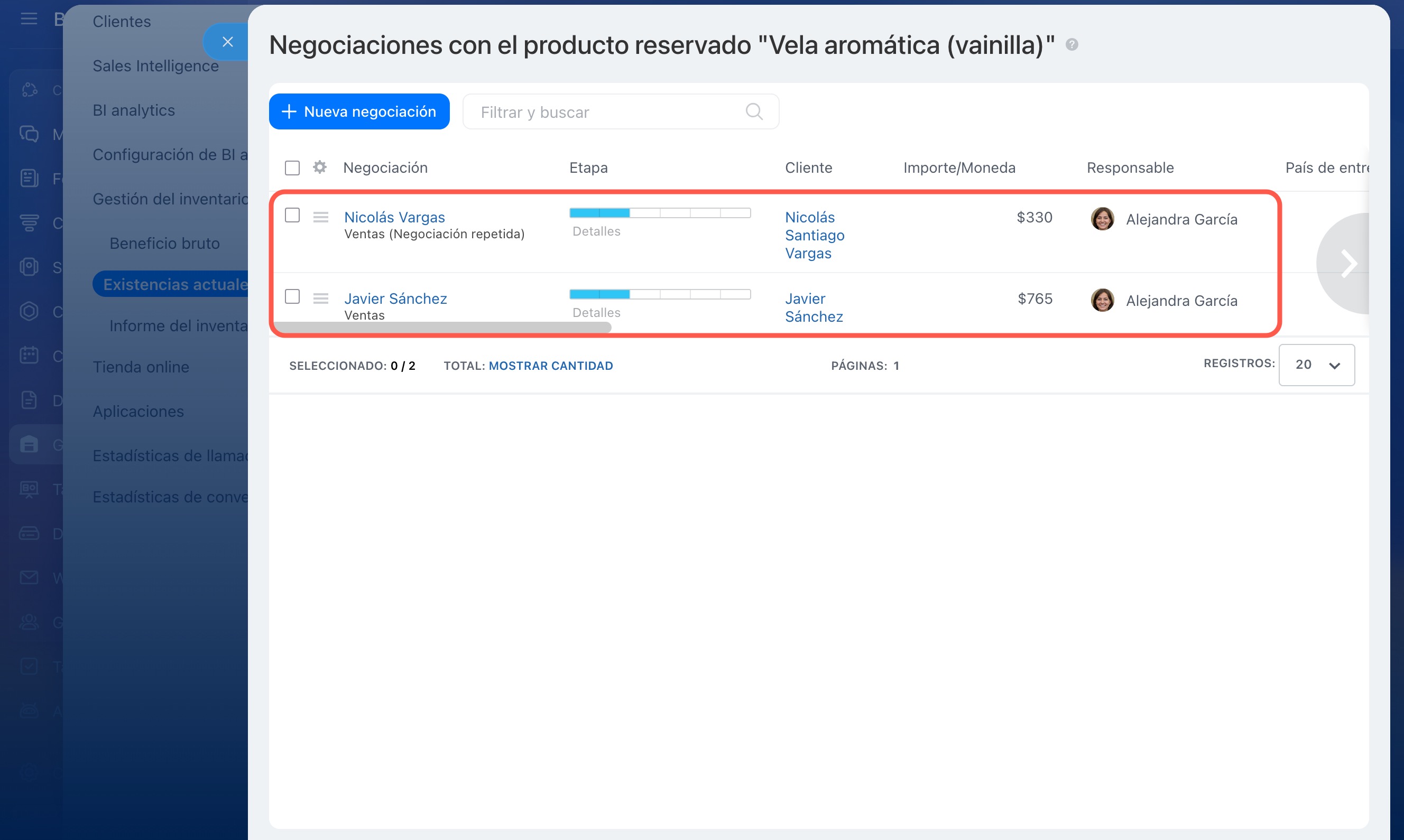Screen dimensions: 1404x840
Task: Check the Javier Sánchez row checkbox
Action: tap(292, 296)
